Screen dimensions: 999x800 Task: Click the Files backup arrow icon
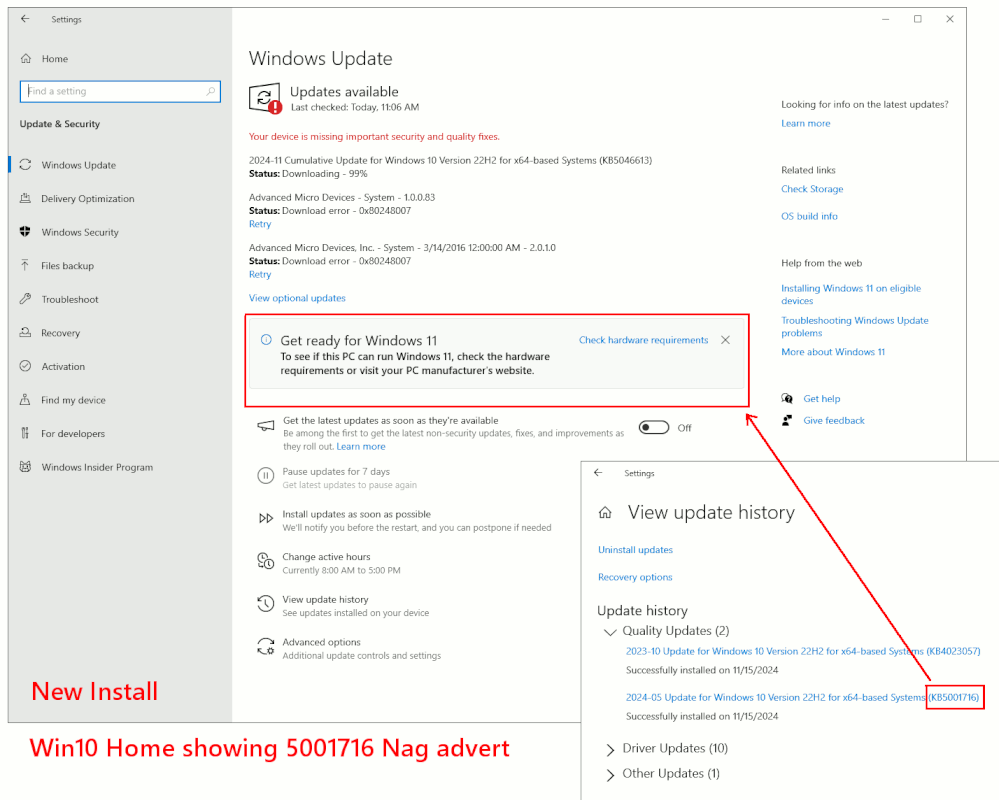pyautogui.click(x=25, y=265)
